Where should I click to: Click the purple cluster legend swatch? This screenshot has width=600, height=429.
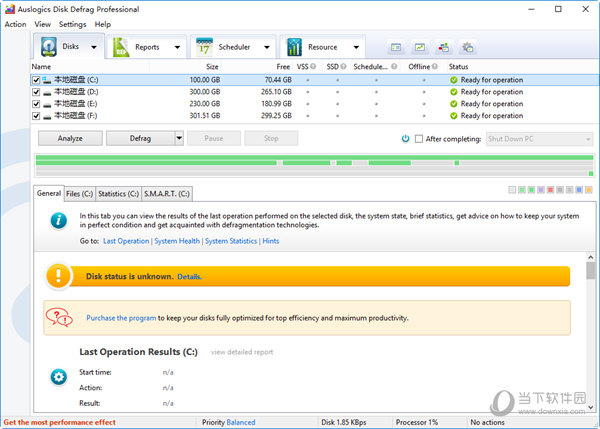[x=541, y=190]
